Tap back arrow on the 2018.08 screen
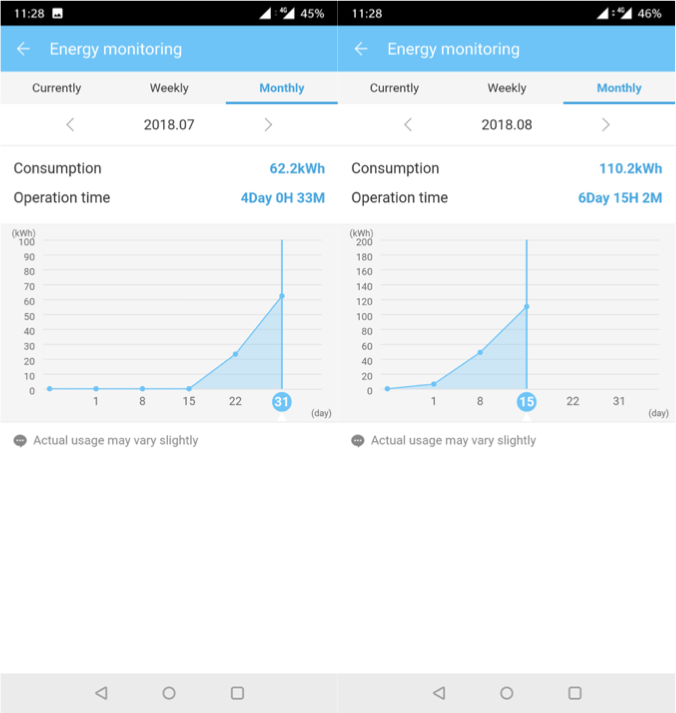This screenshot has width=676, height=713. [361, 49]
